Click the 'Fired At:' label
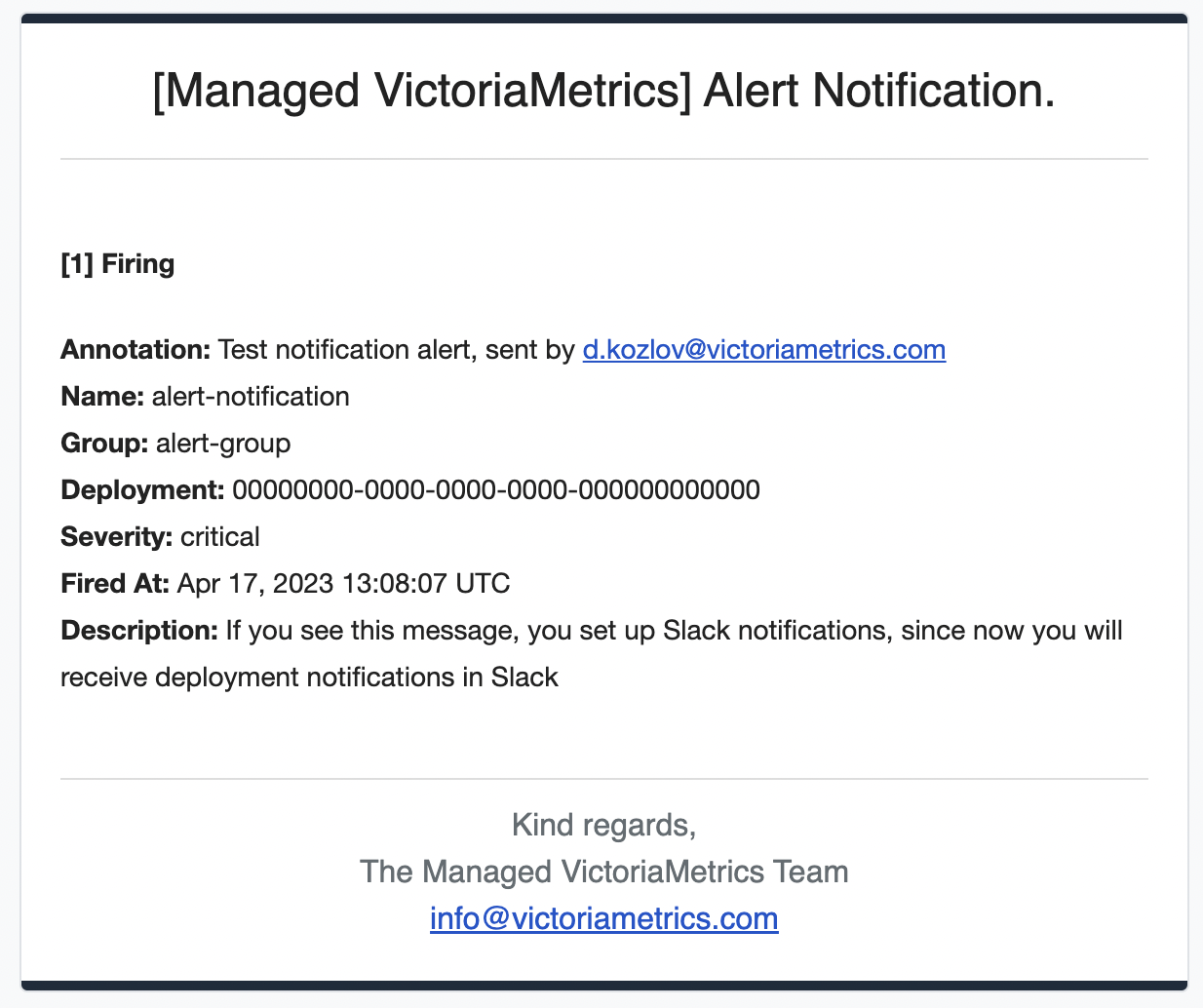This screenshot has width=1203, height=1008. point(115,583)
